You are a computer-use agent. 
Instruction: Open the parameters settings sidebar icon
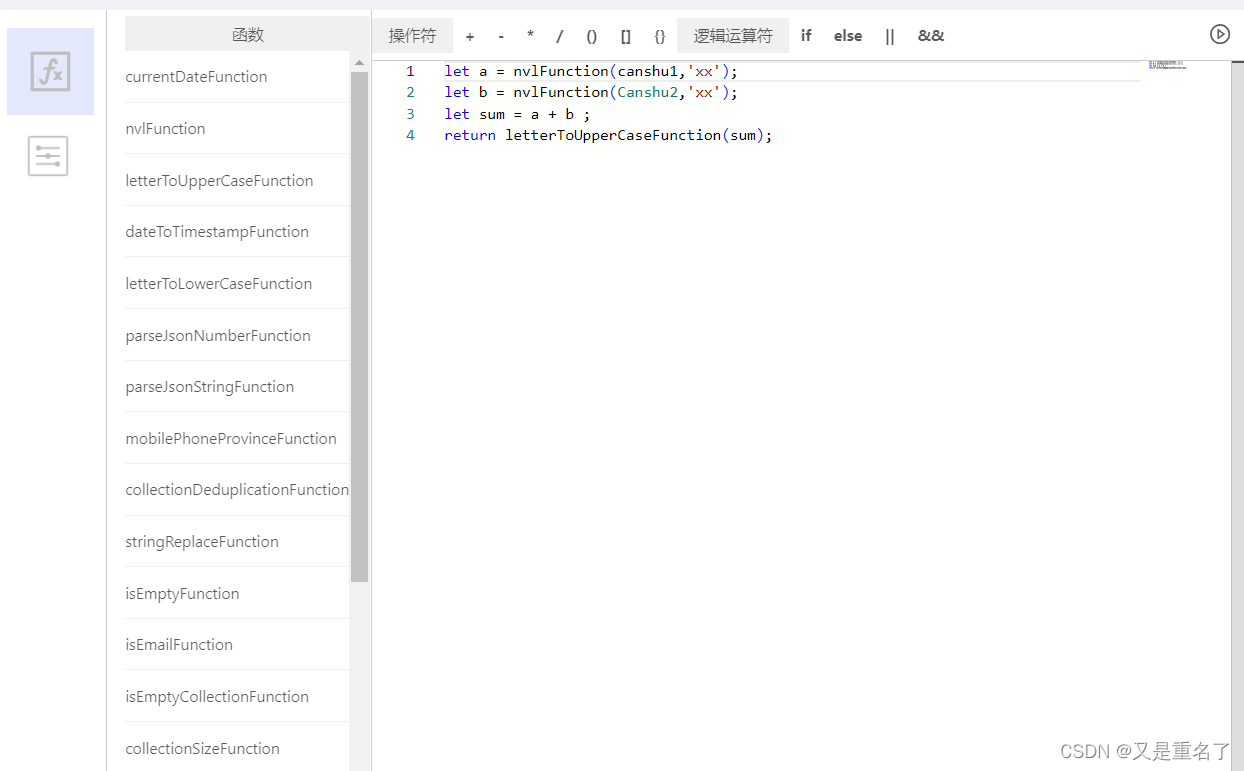click(x=48, y=156)
